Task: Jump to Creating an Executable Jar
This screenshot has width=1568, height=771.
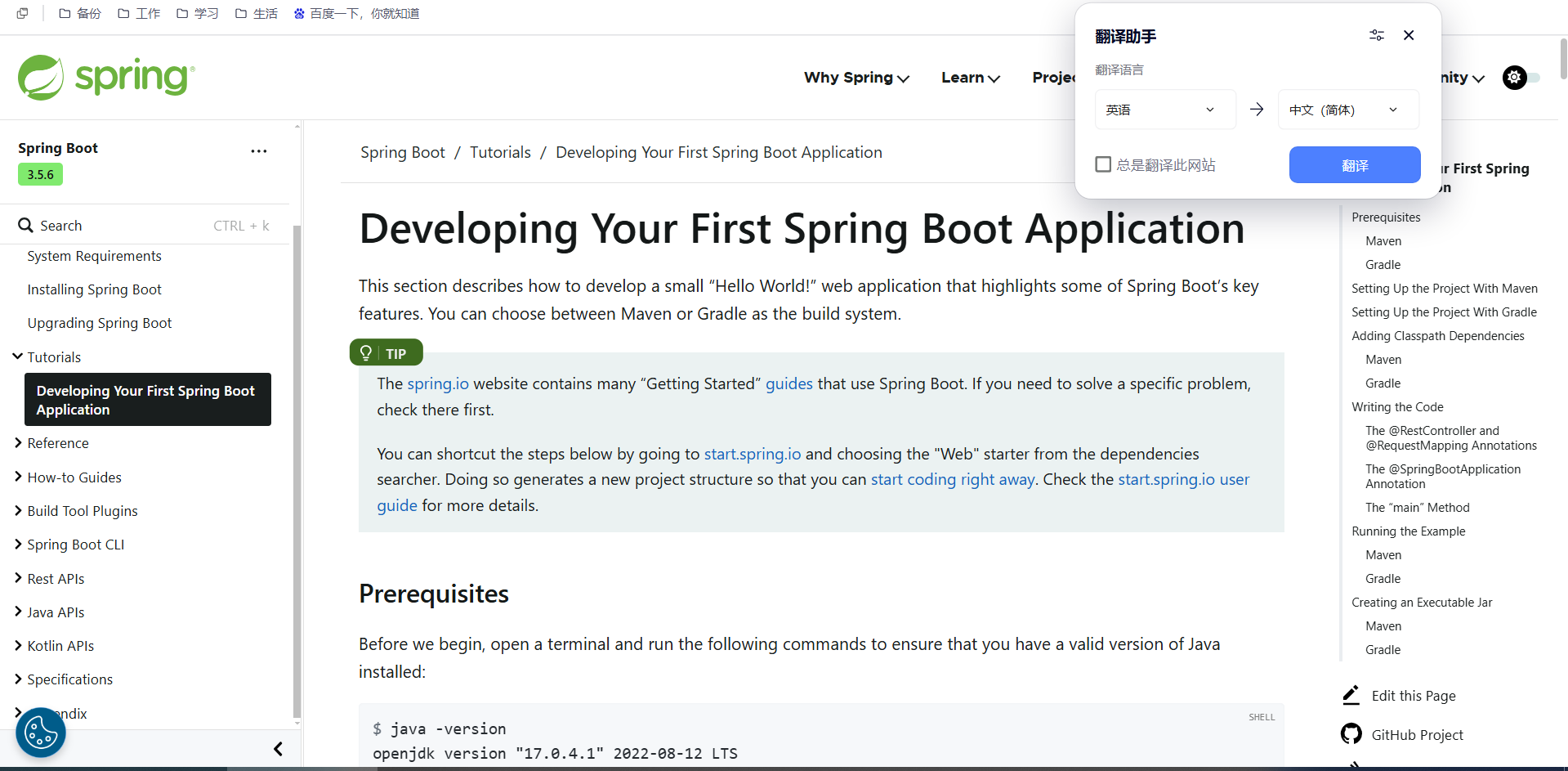Action: [1422, 602]
